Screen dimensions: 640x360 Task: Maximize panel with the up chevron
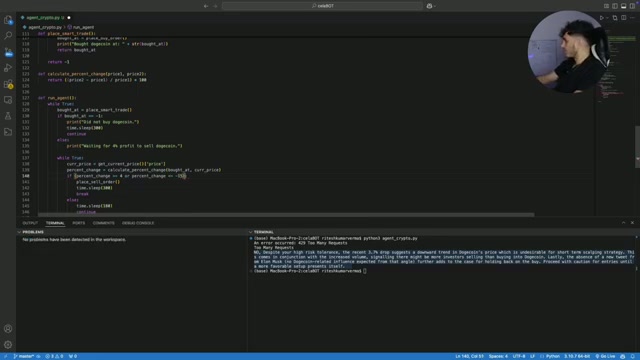[x=623, y=223]
